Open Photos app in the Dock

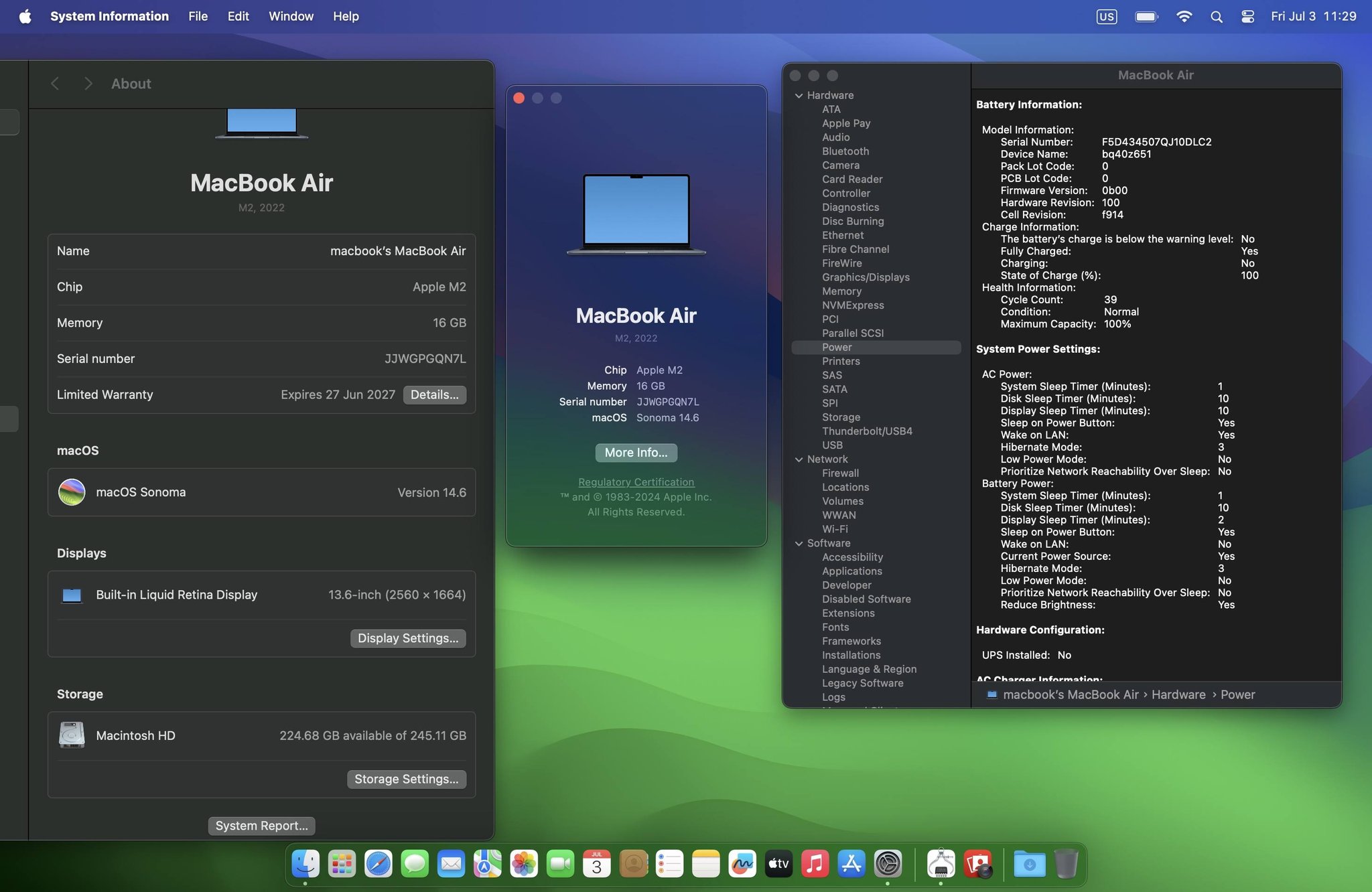click(x=524, y=864)
